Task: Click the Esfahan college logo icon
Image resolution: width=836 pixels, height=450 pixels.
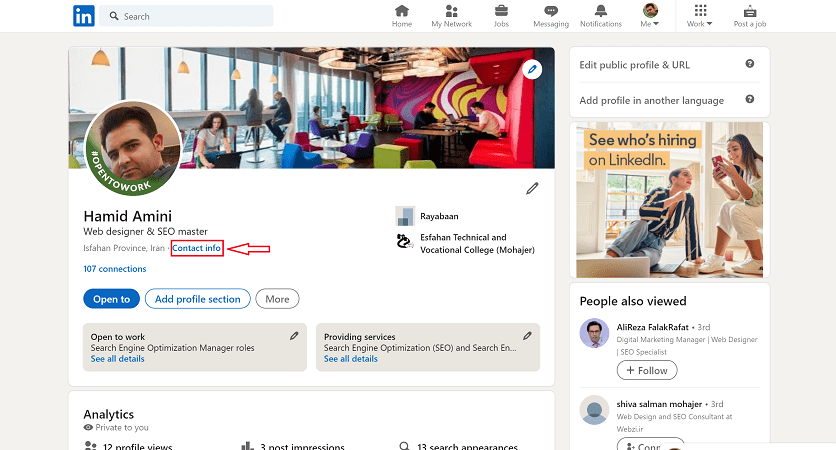Action: (405, 242)
